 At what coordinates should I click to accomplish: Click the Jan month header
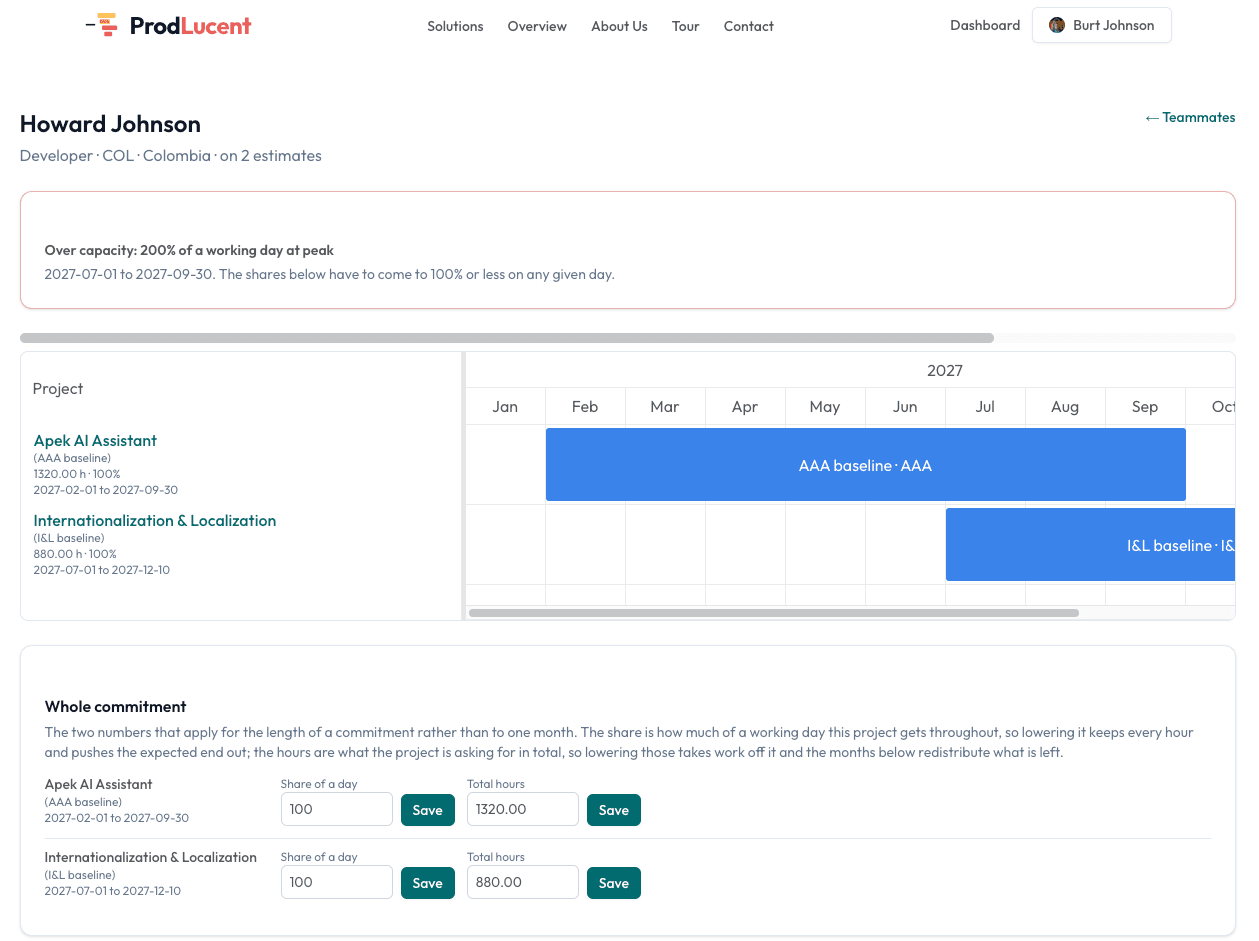(505, 406)
